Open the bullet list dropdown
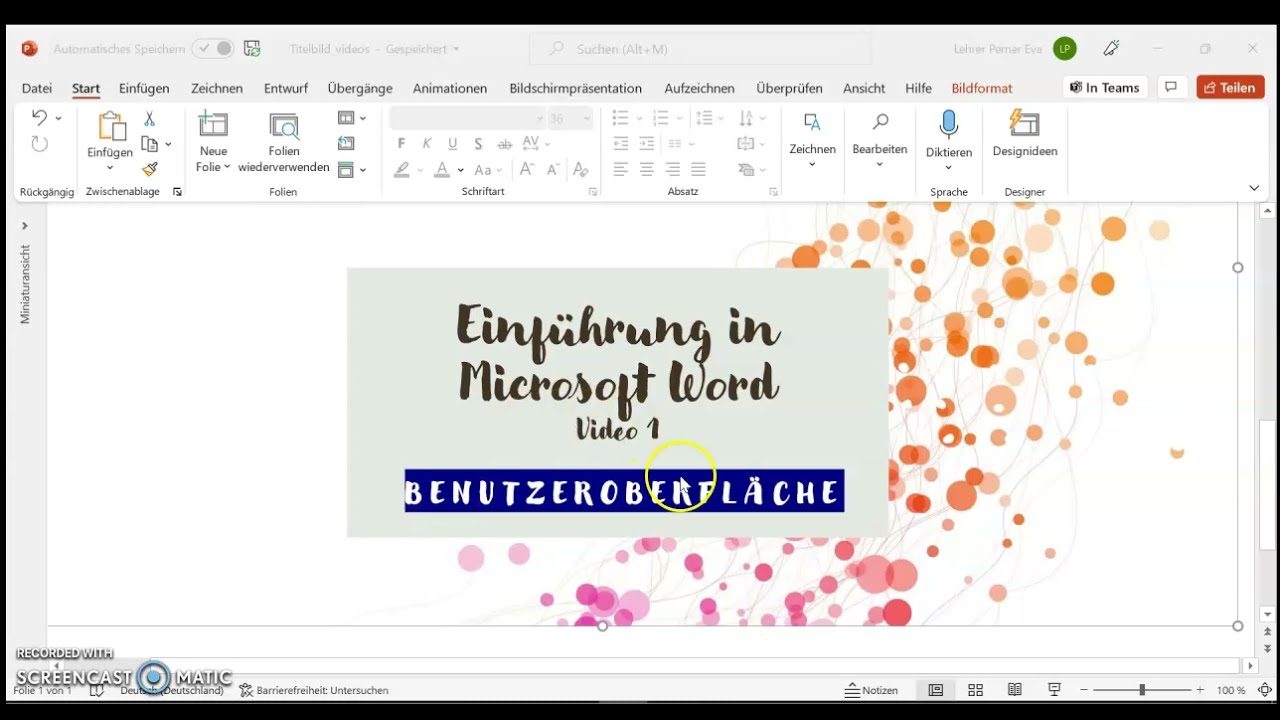Image resolution: width=1280 pixels, height=720 pixels. click(639, 118)
